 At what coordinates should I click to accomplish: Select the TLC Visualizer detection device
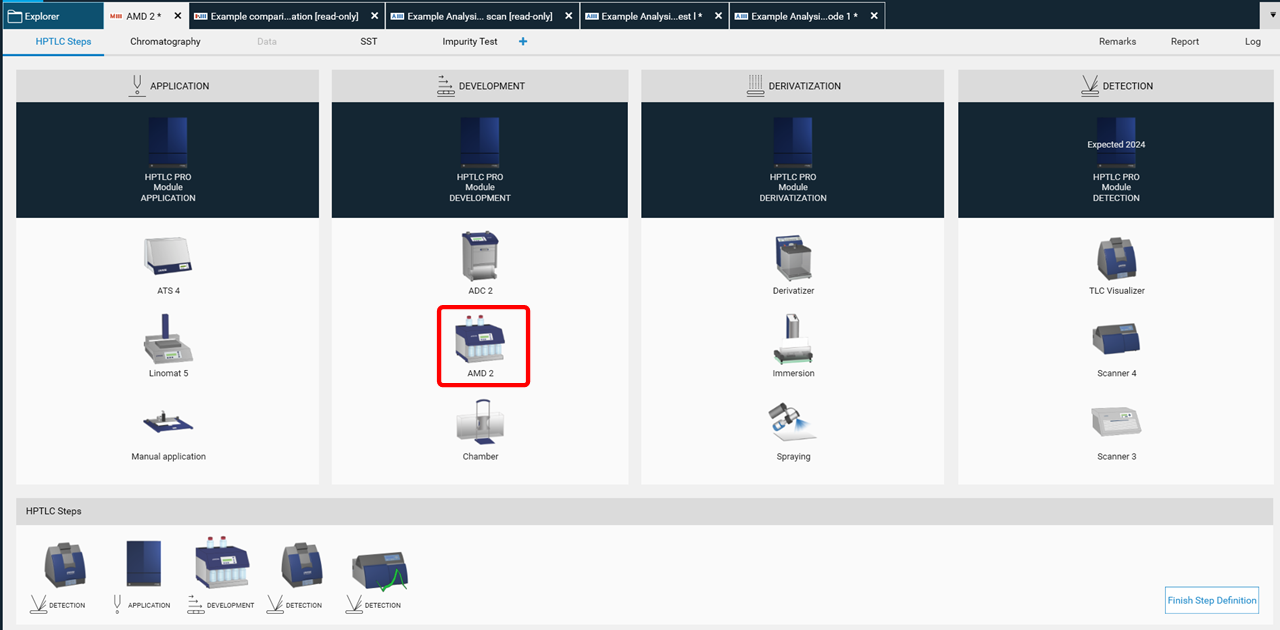click(1115, 260)
